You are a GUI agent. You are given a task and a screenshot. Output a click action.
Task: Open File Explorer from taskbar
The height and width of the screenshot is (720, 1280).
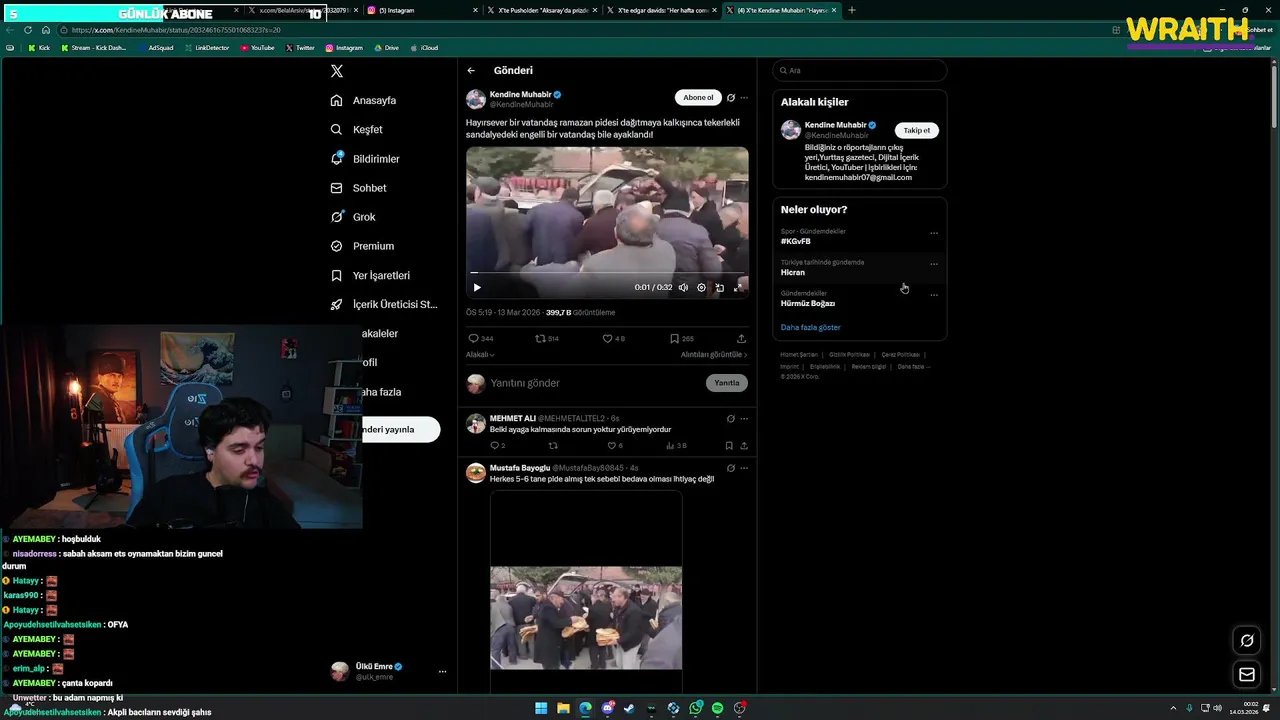click(563, 708)
